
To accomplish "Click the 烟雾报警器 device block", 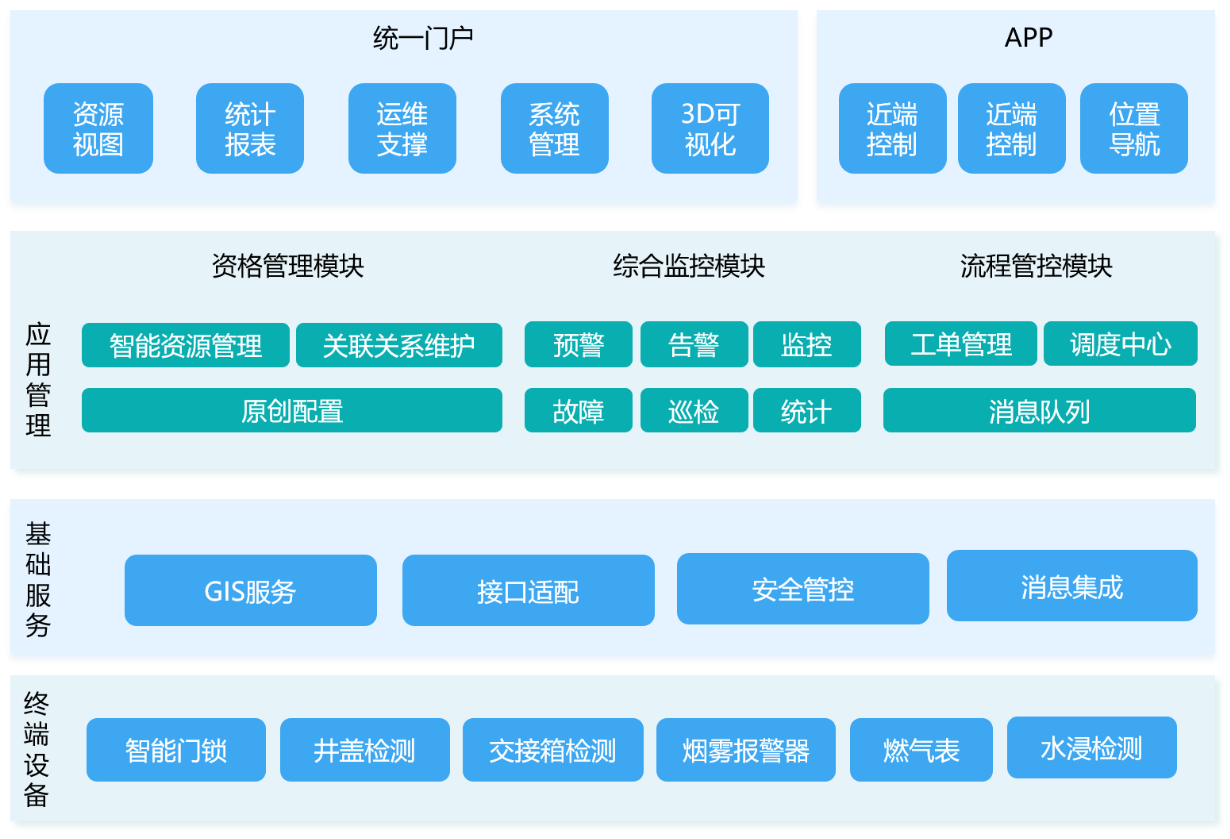I will point(746,750).
